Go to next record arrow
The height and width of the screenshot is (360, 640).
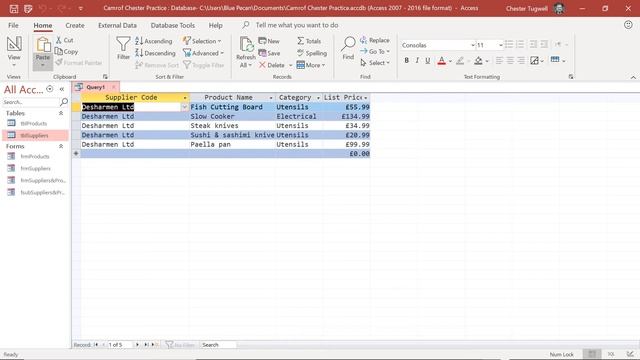[x=137, y=345]
